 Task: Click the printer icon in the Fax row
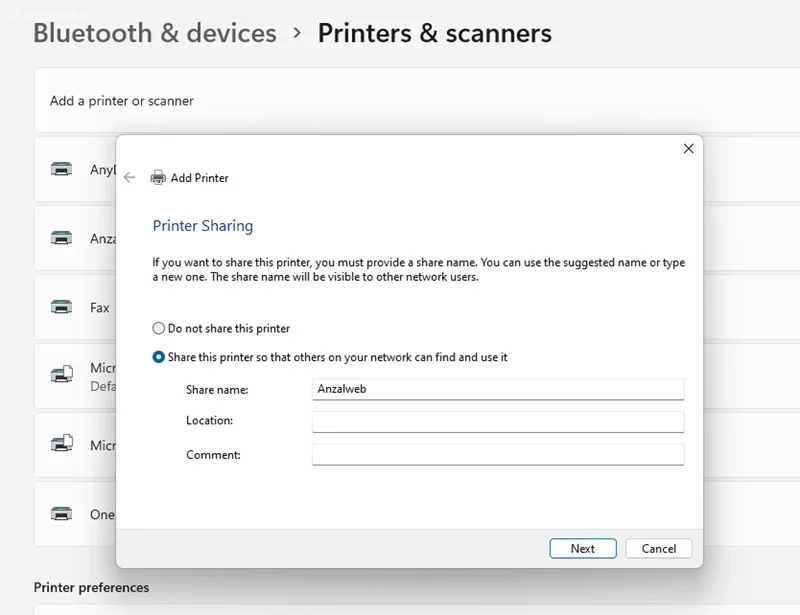click(x=61, y=307)
